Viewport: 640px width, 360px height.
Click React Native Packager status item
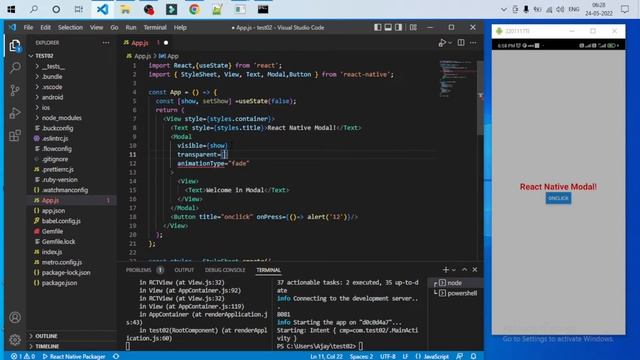[x=74, y=356]
